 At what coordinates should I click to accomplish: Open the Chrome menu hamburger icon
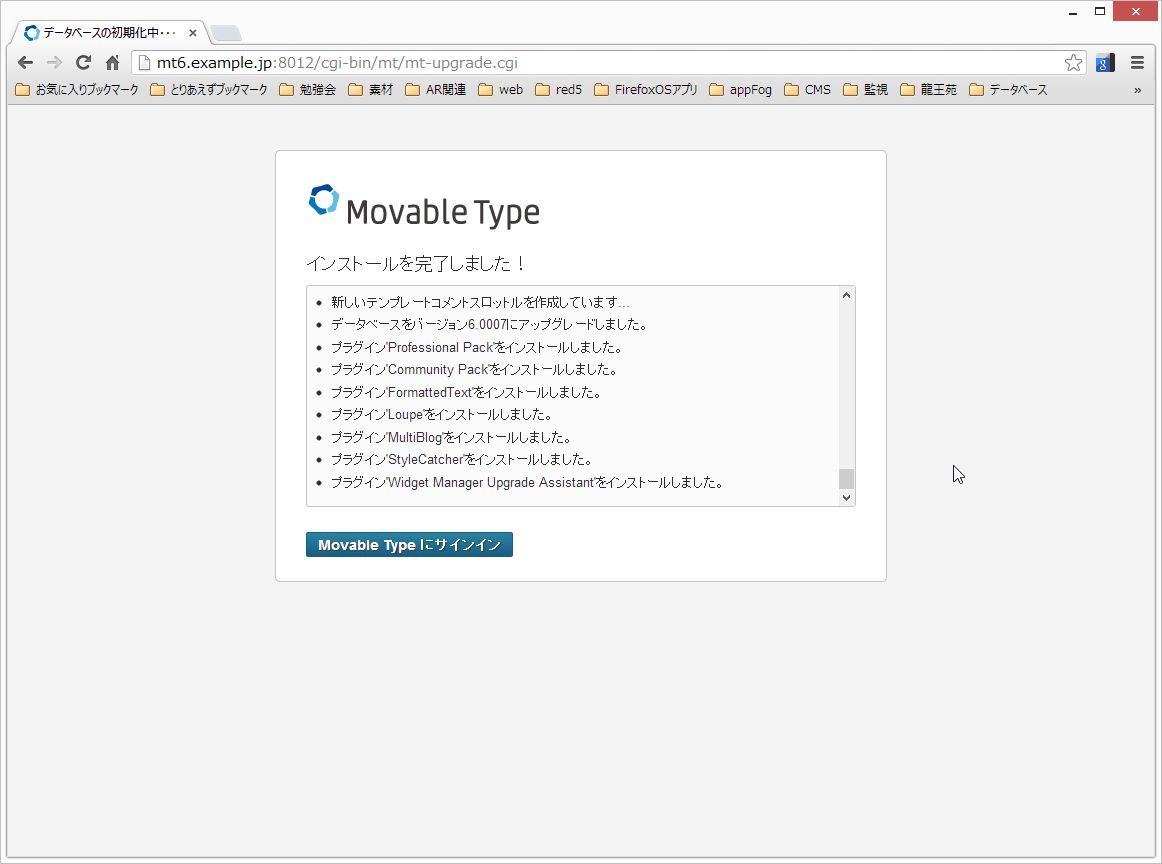coord(1138,63)
